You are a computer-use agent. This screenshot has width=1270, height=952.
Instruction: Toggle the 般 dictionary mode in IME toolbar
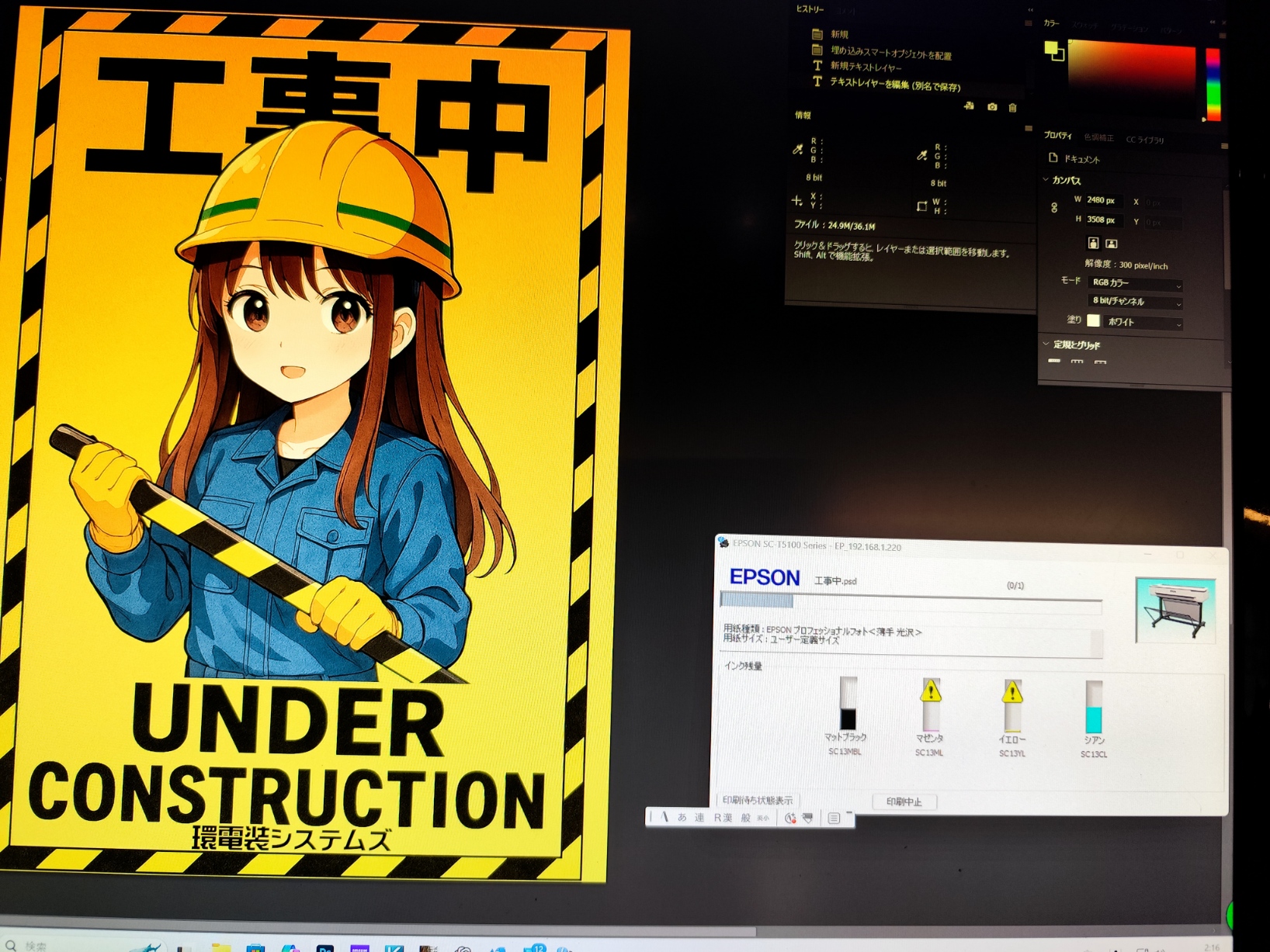coord(746,818)
